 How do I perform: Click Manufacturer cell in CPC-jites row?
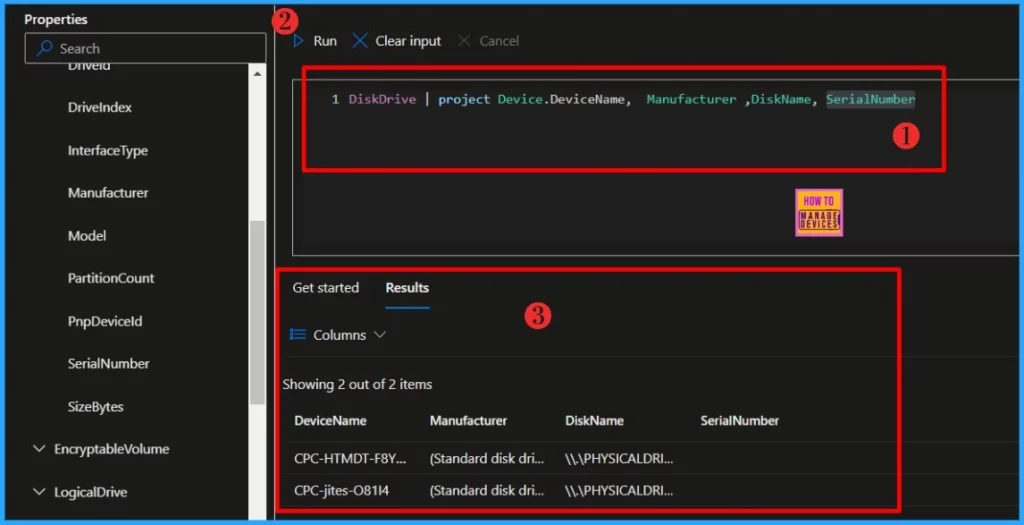coord(487,490)
